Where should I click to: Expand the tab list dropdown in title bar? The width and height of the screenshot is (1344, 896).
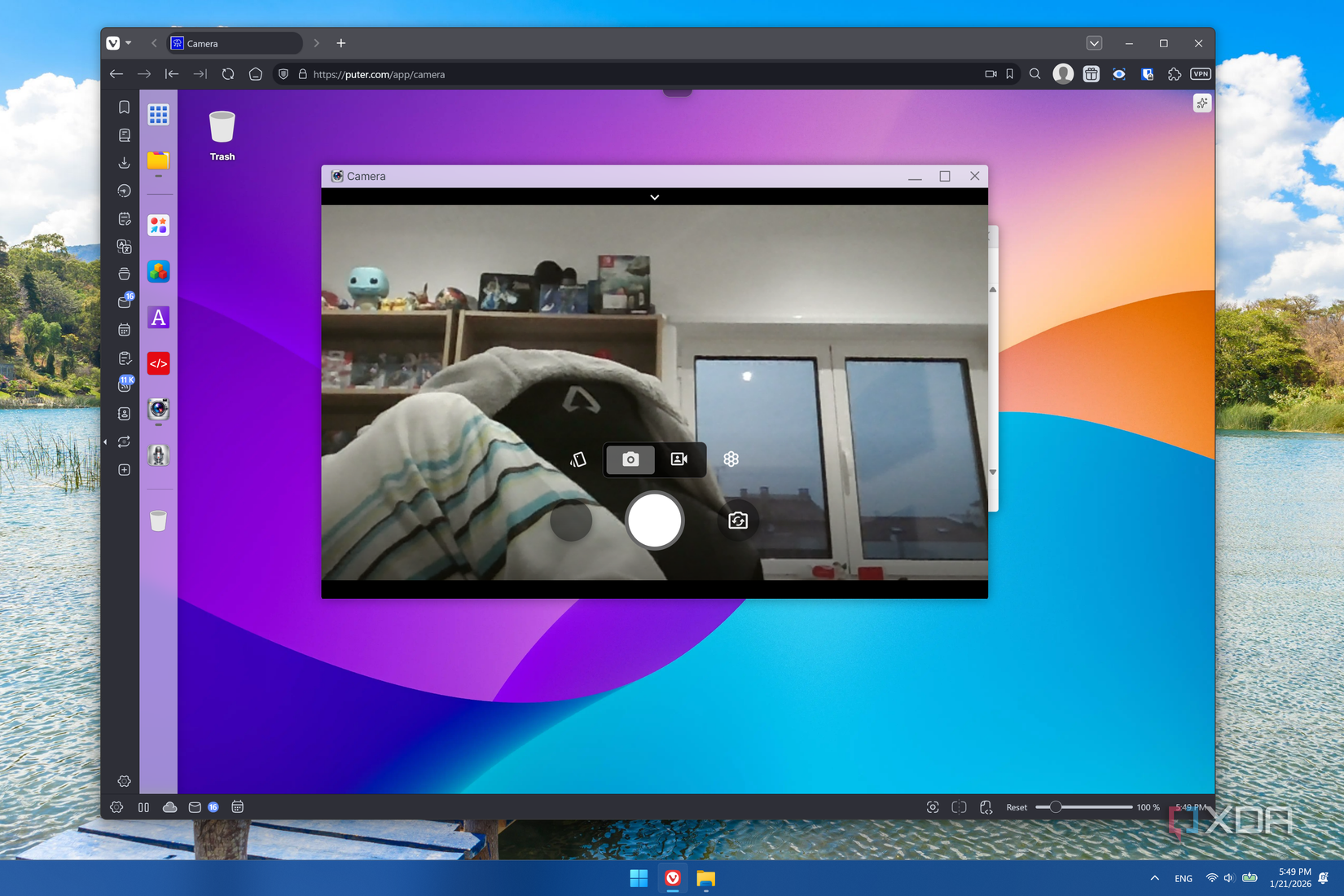click(x=1094, y=43)
